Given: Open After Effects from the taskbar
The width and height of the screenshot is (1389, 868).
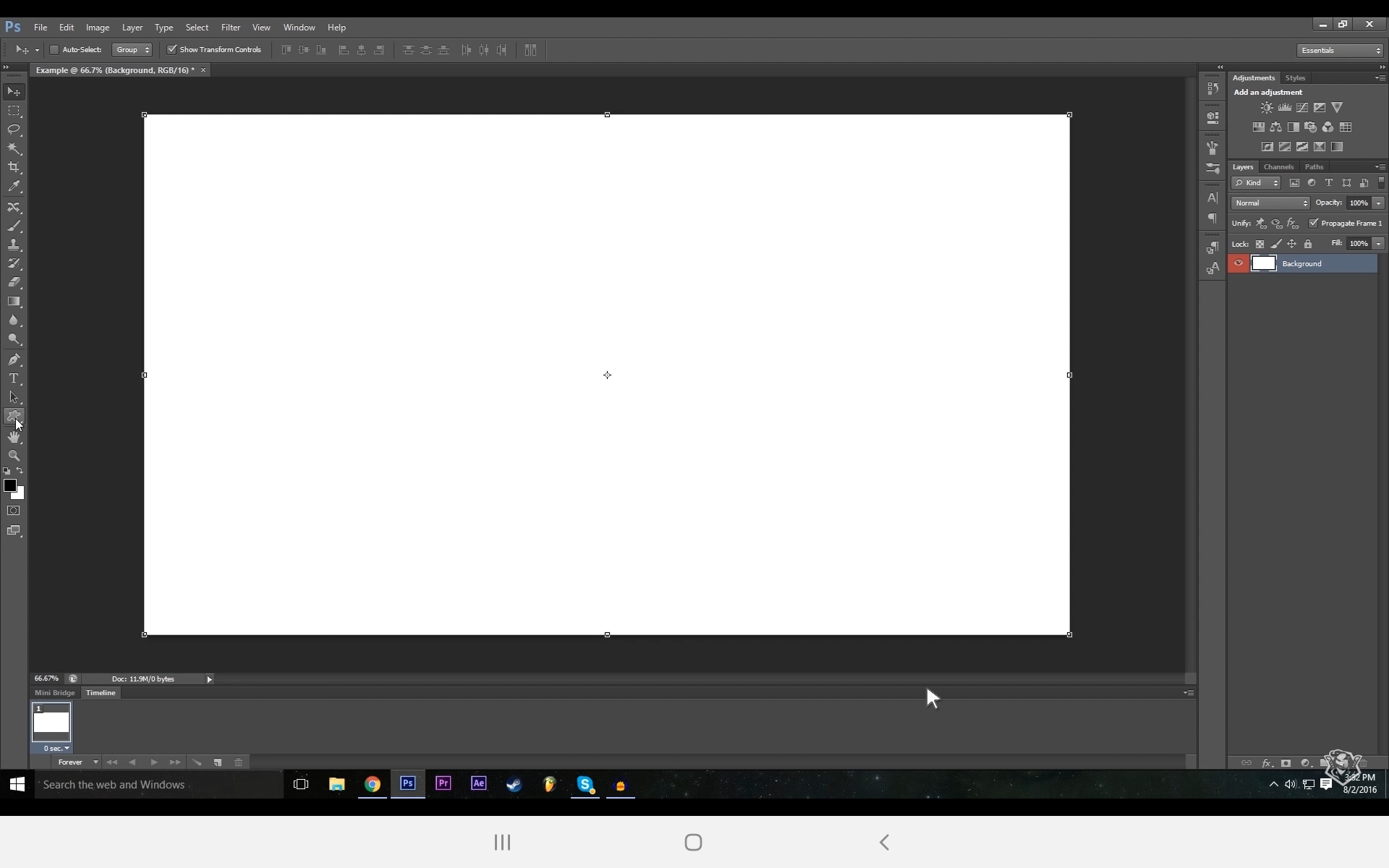Looking at the screenshot, I should [479, 783].
